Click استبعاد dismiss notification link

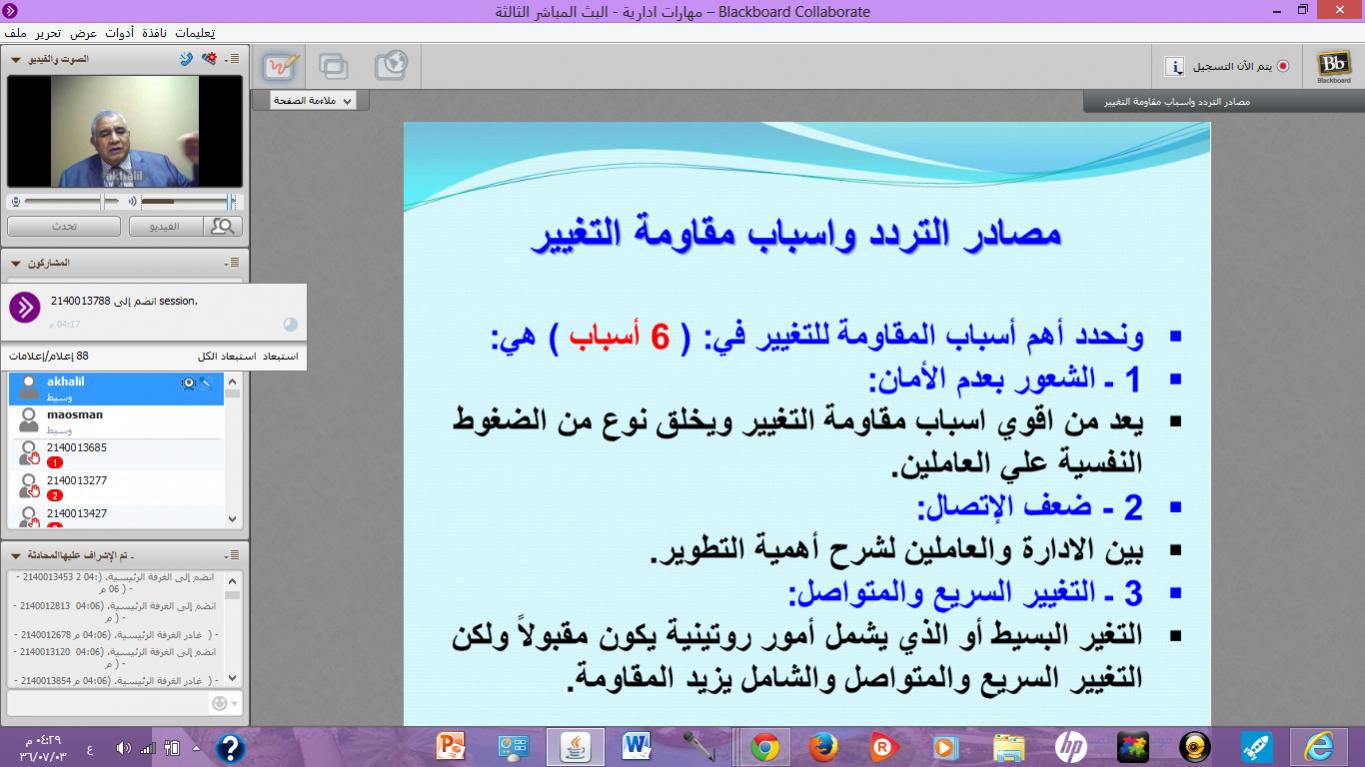tap(280, 356)
